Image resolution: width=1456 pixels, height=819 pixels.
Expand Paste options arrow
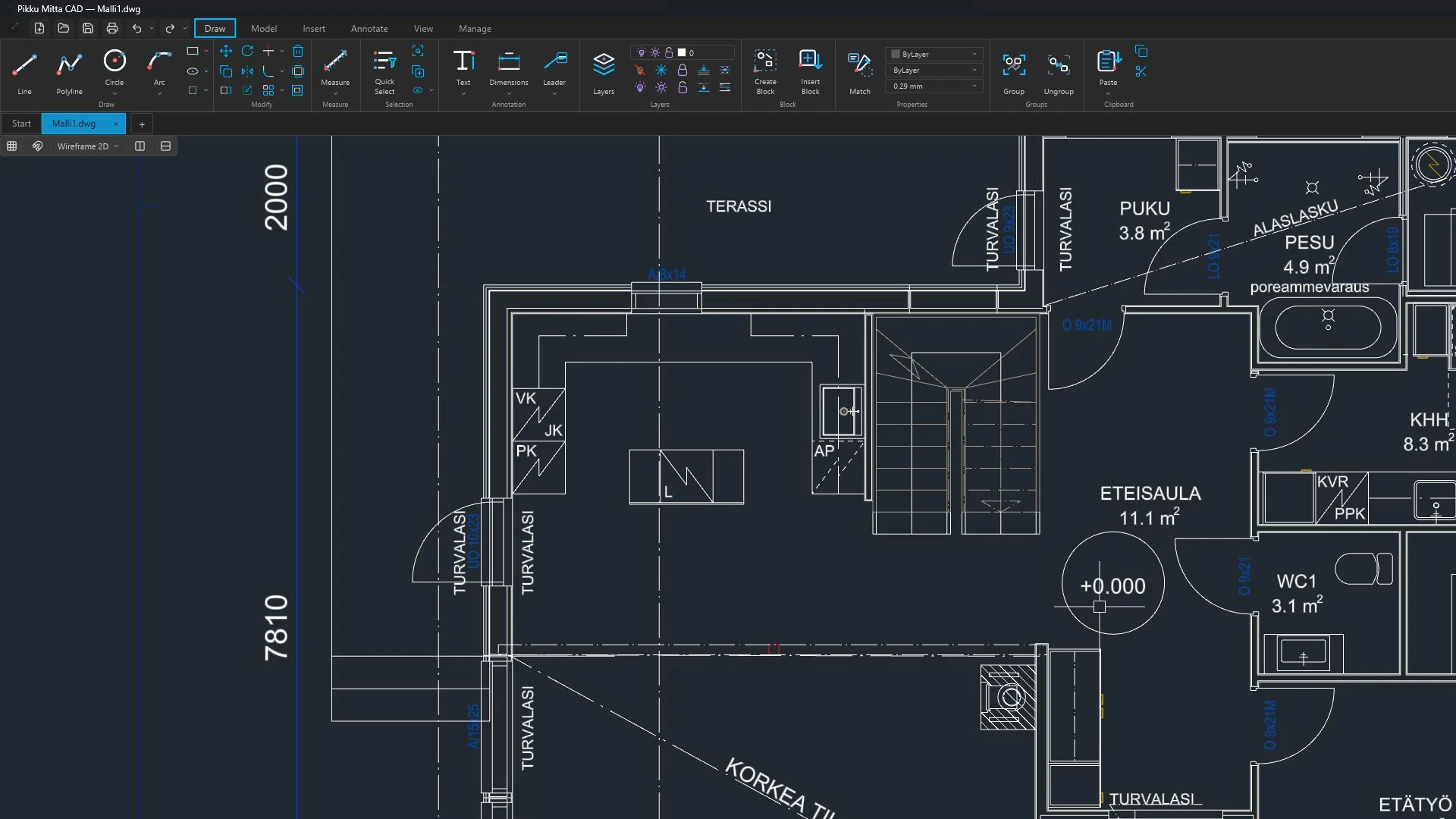[x=1108, y=93]
